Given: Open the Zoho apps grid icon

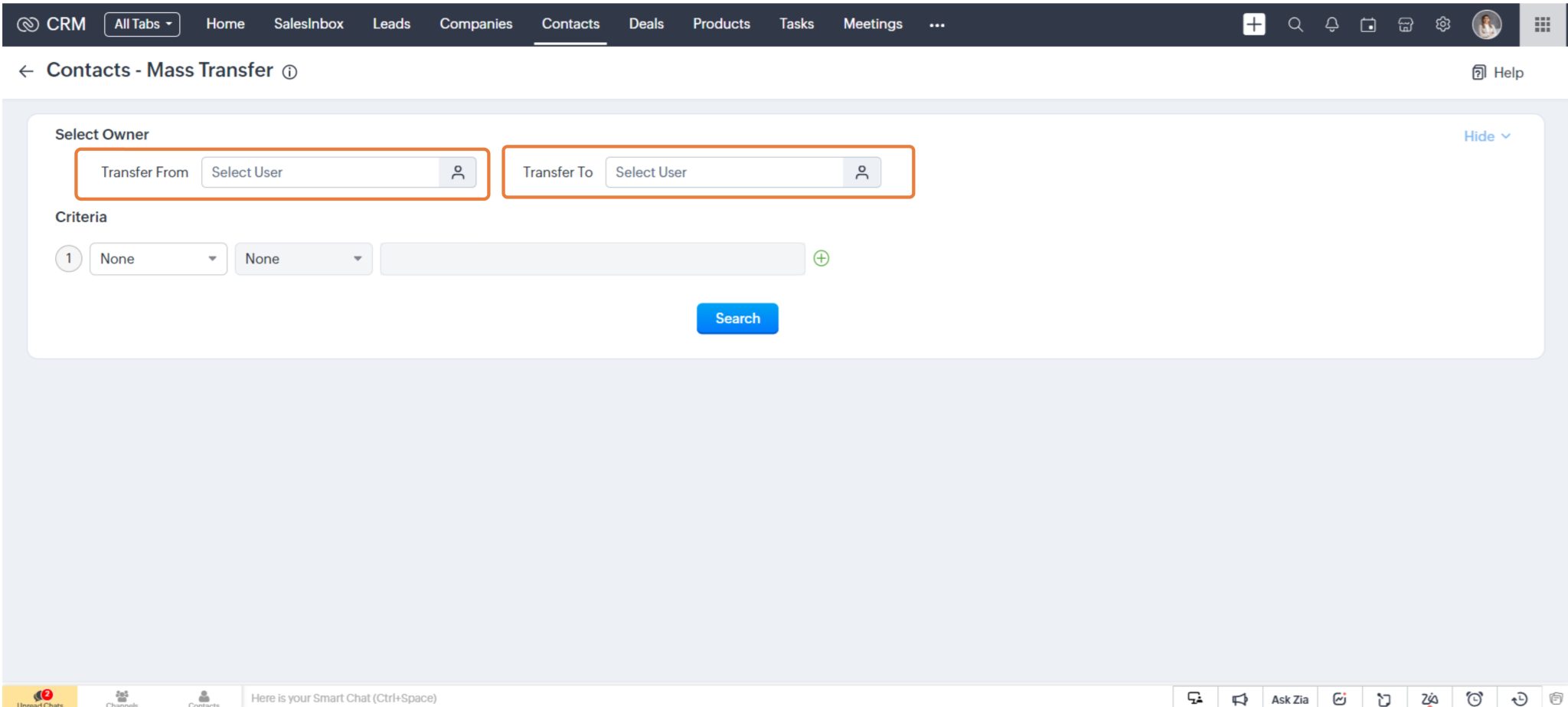Looking at the screenshot, I should tap(1542, 24).
